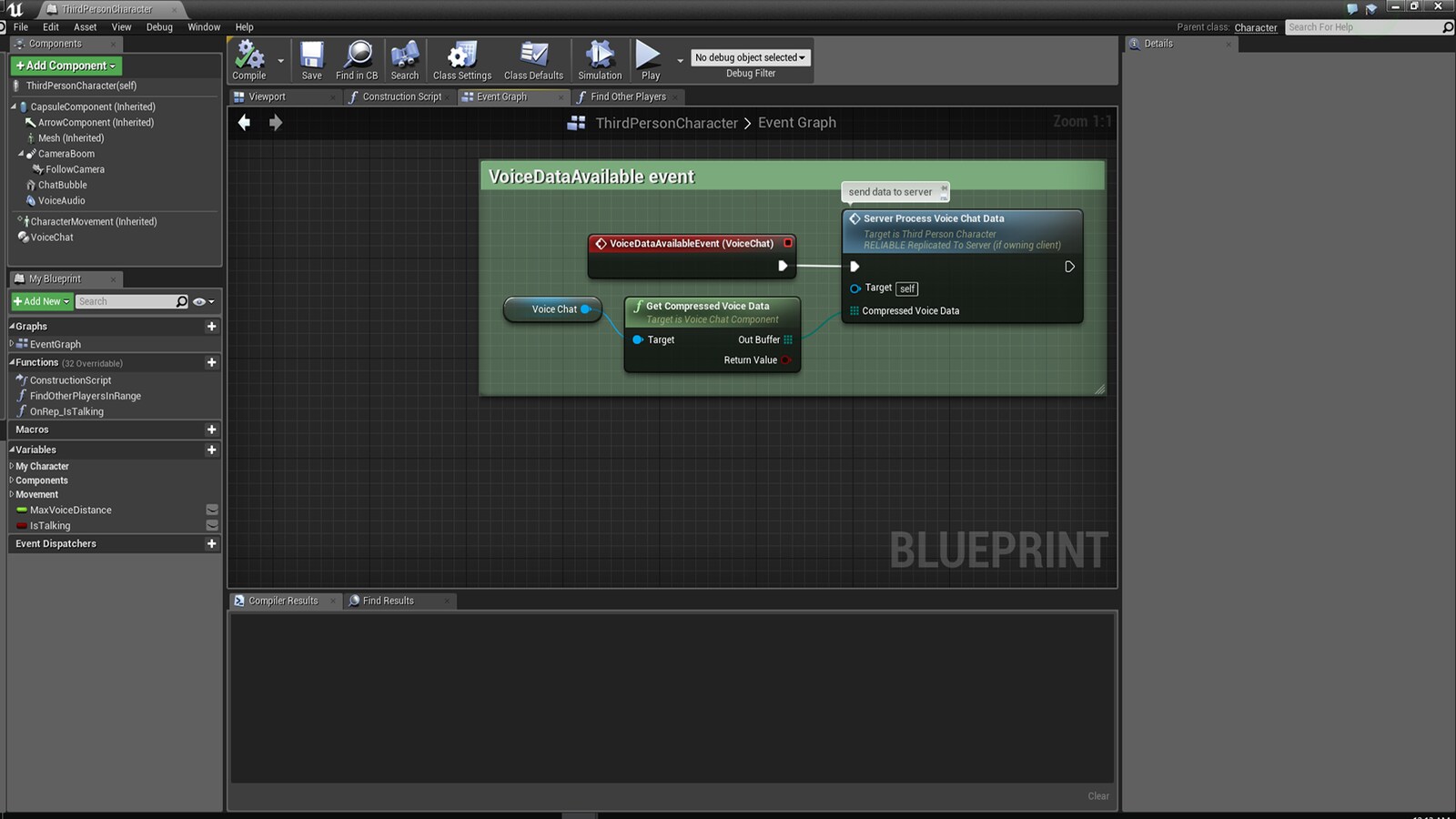
Task: Toggle editable eye on MaxVoiceDistance variable
Action: click(211, 510)
